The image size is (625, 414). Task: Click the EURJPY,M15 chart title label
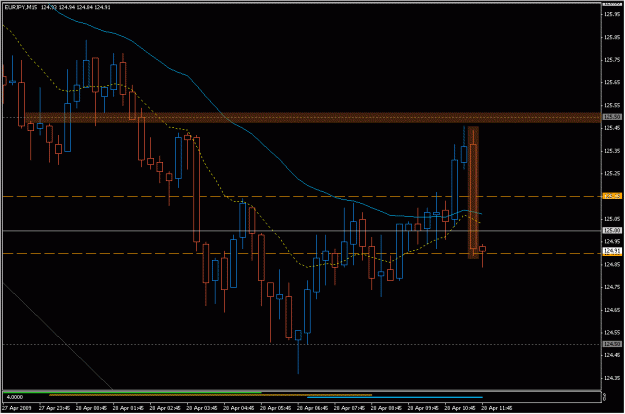21,7
